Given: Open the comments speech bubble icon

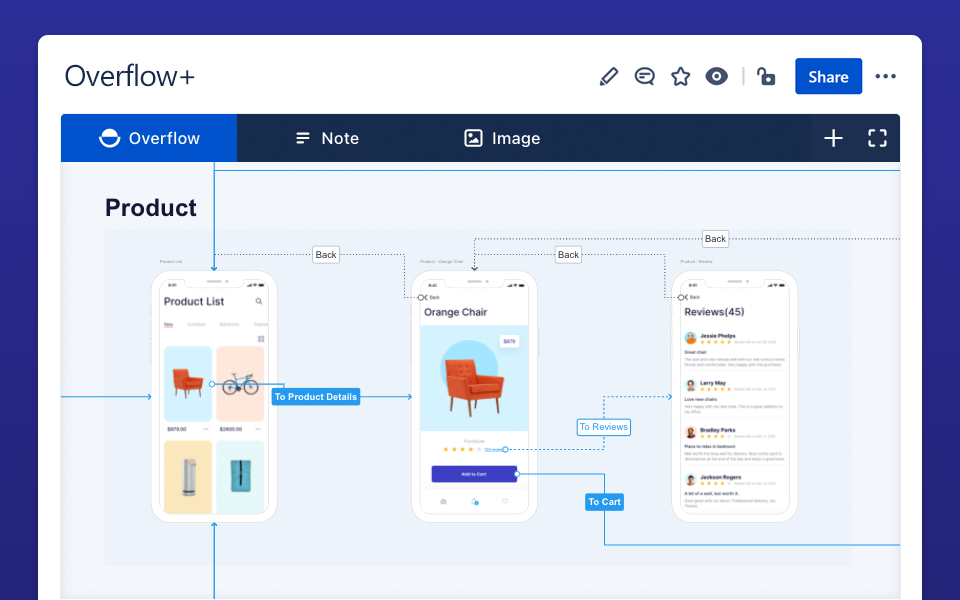Looking at the screenshot, I should [644, 77].
